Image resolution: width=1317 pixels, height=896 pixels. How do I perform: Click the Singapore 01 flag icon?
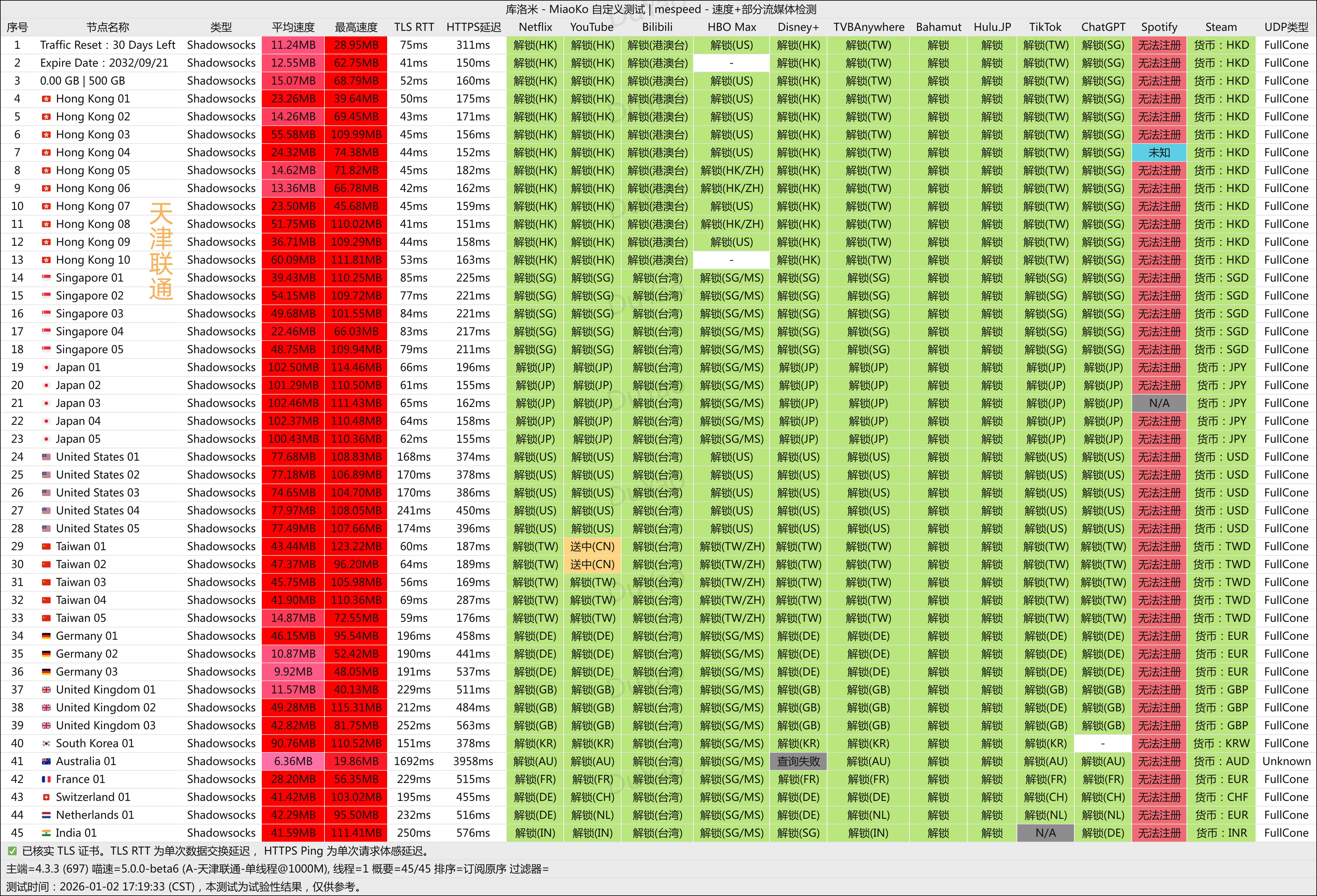(x=47, y=278)
